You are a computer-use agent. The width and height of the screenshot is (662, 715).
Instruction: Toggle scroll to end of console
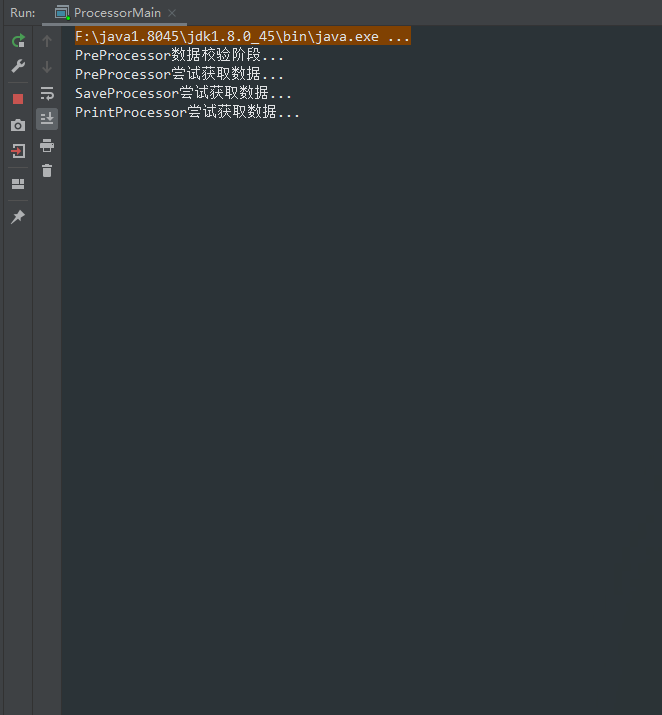click(x=47, y=119)
